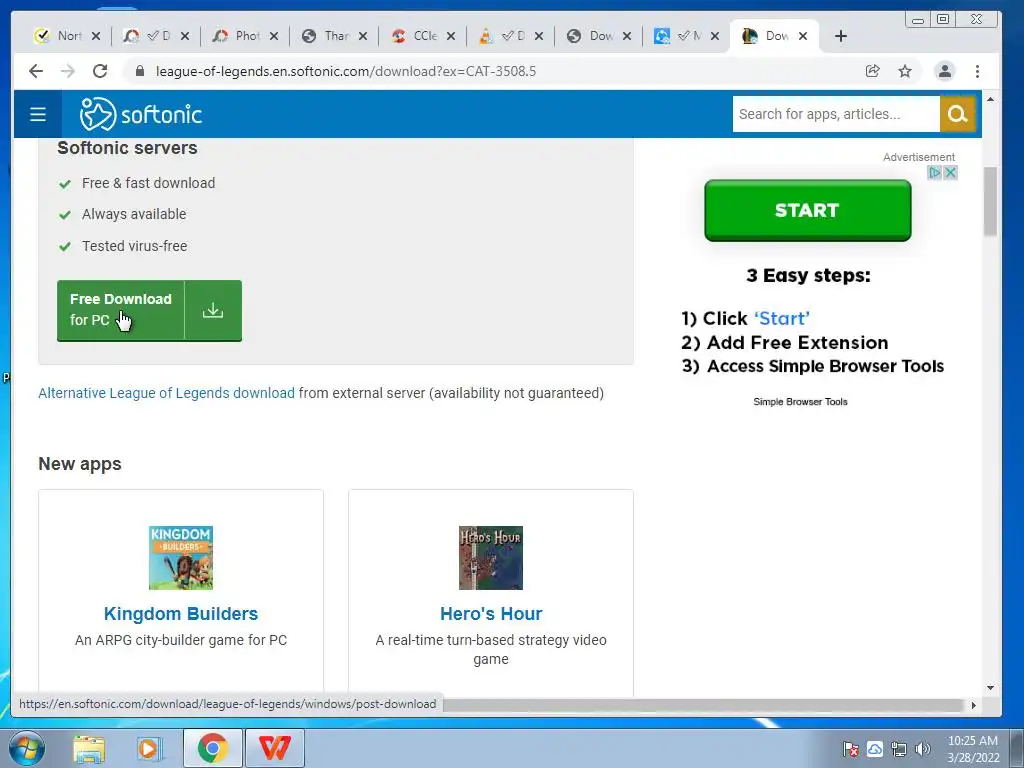Close the advertisement with X icon
Screen dimensions: 1024x768
951,172
